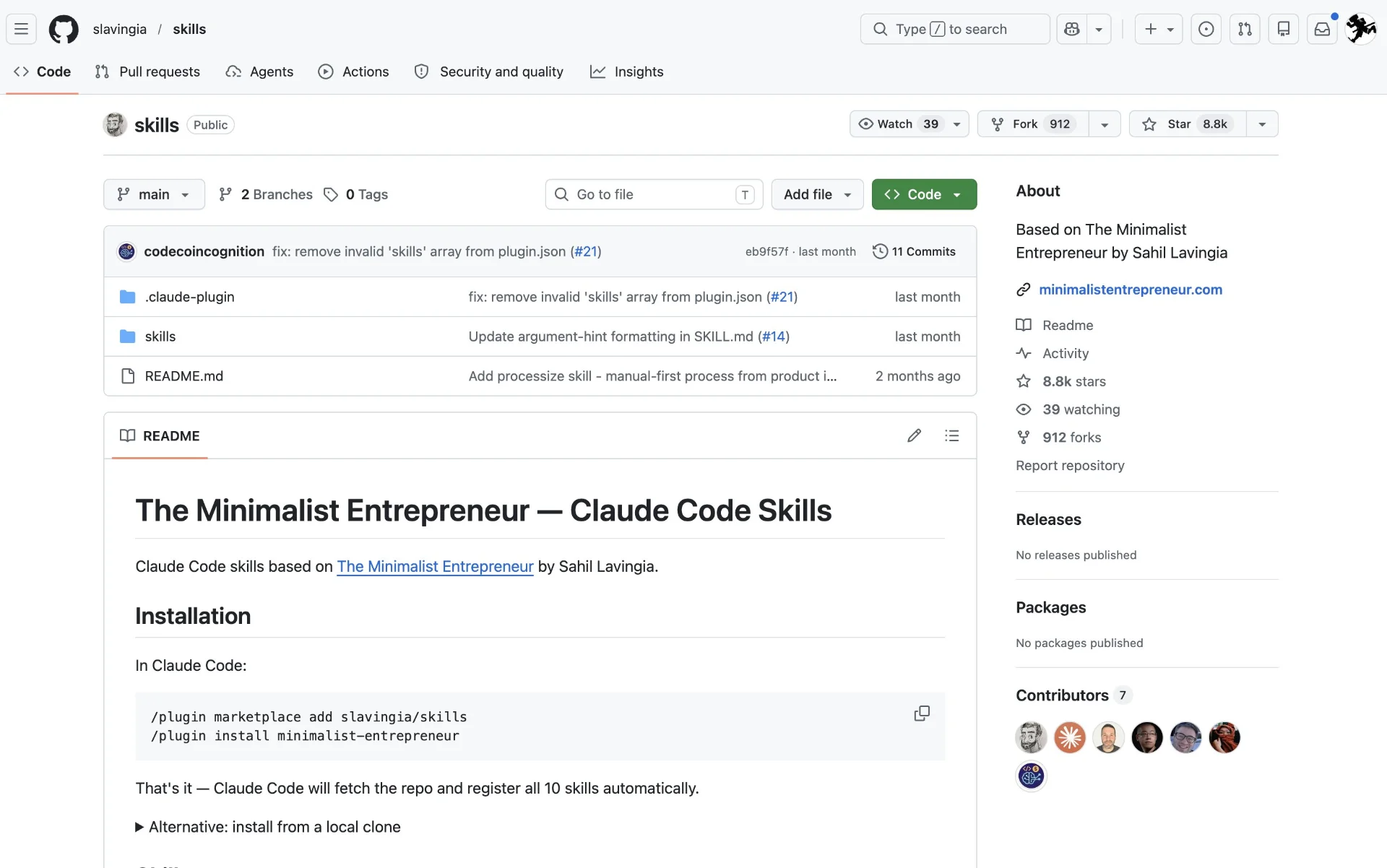Viewport: 1387px width, 868px height.
Task: Open commit hash eb9f57f
Action: [766, 251]
